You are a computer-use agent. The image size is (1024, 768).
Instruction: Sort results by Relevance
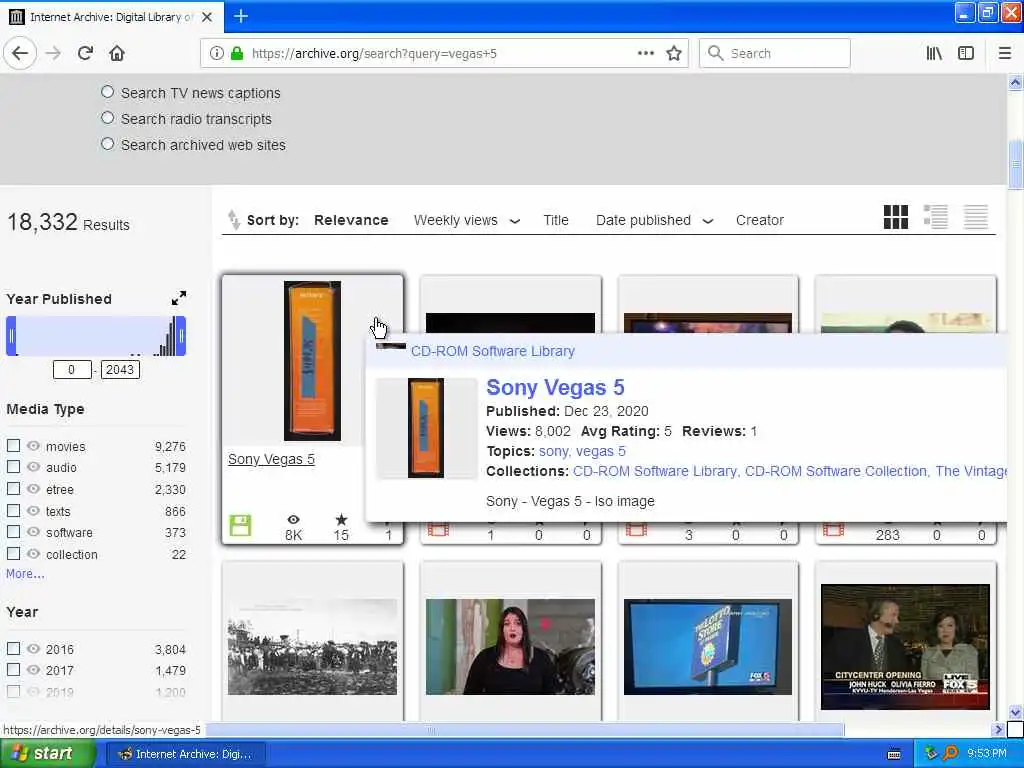pyautogui.click(x=351, y=220)
